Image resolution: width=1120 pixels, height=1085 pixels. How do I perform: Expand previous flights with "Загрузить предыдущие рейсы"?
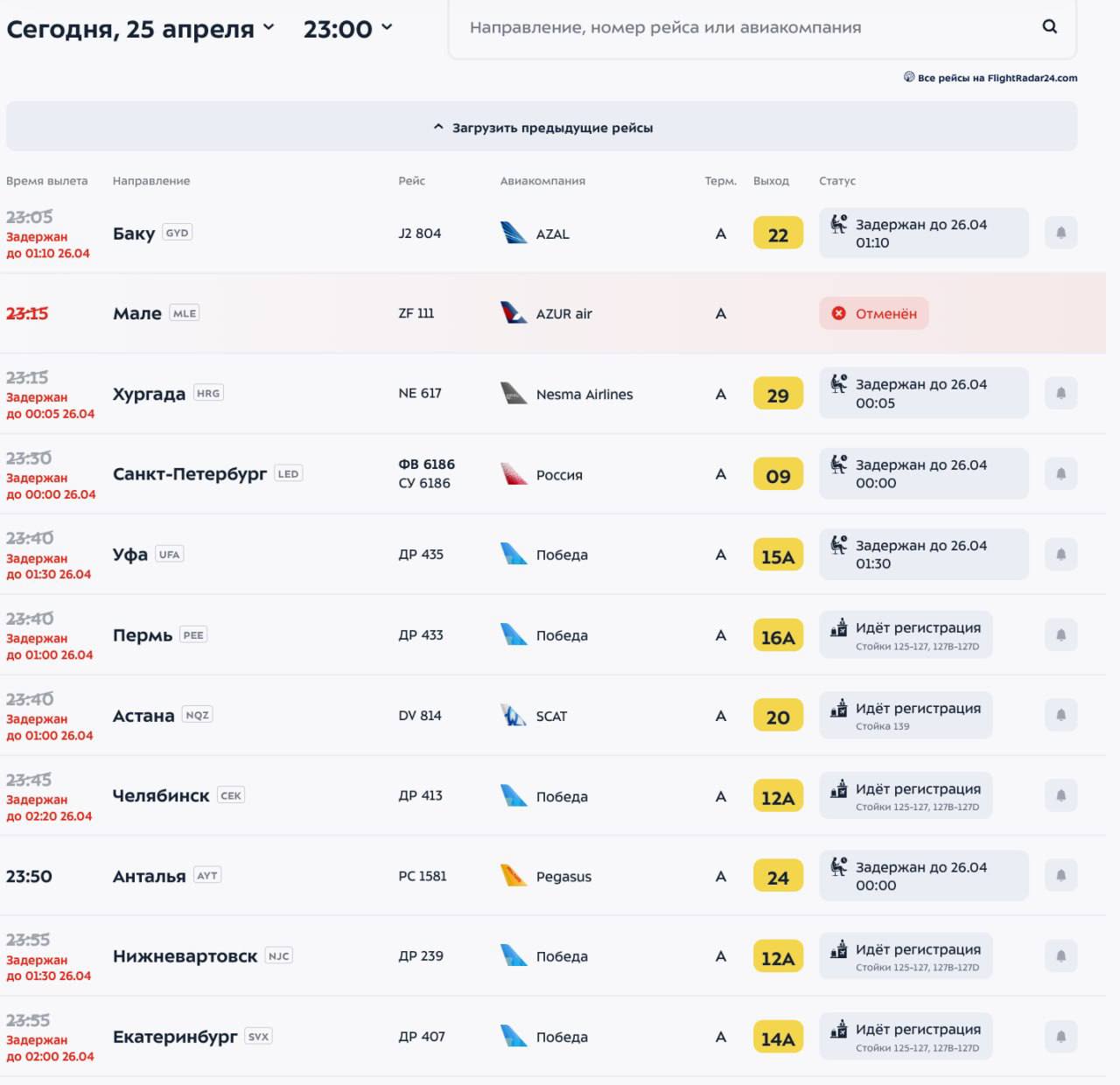542,128
